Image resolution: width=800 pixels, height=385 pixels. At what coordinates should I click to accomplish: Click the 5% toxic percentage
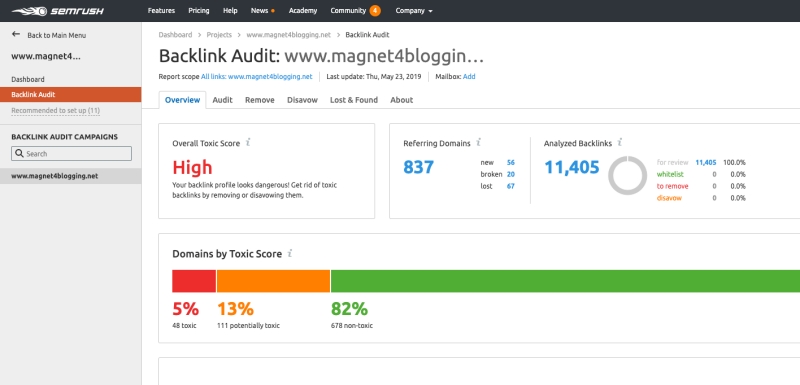(185, 309)
